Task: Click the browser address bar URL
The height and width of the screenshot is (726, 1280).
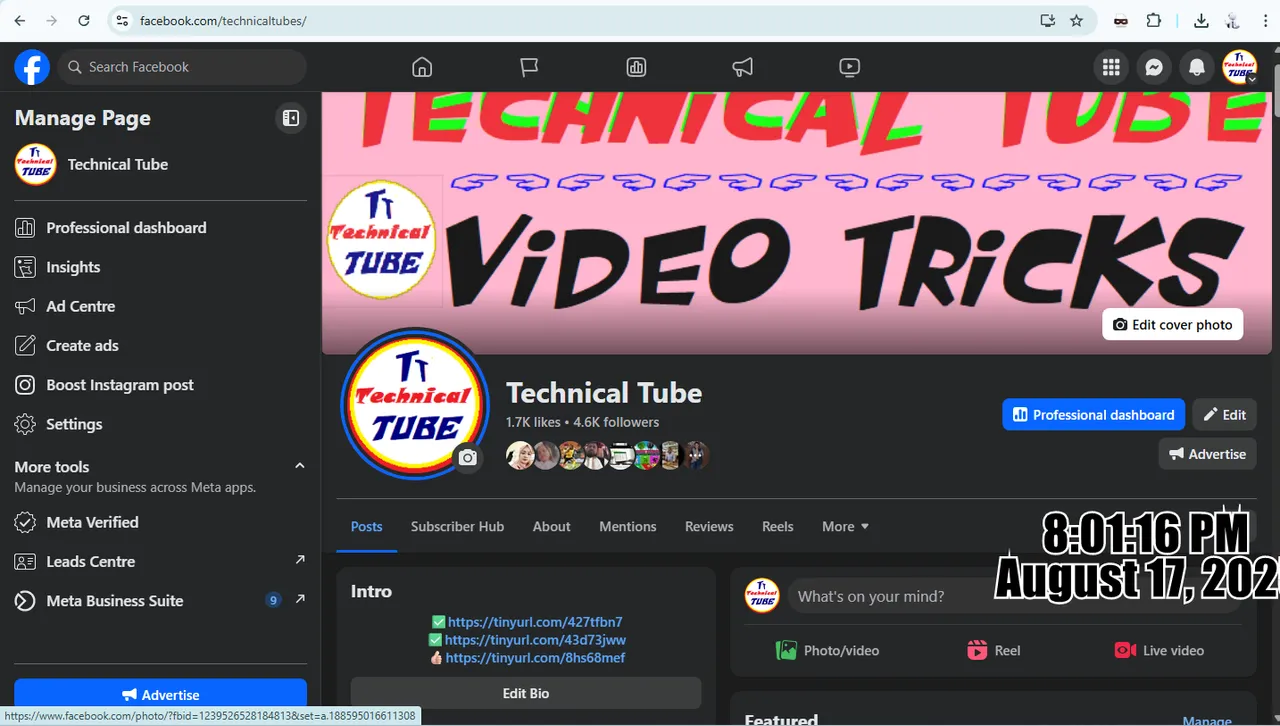Action: 223,20
